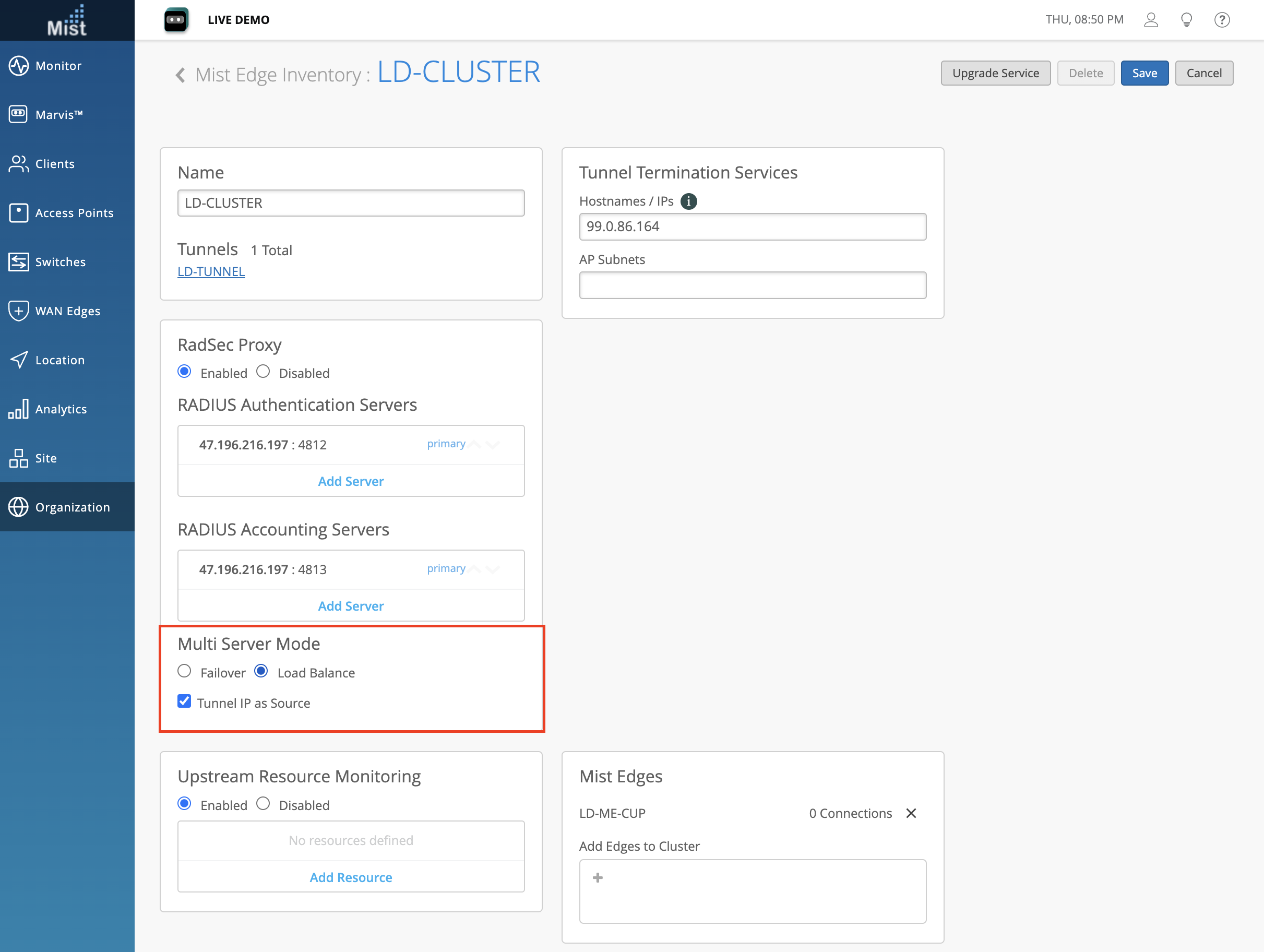Open the help question mark icon
Screen dimensions: 1264x952
[1222, 20]
